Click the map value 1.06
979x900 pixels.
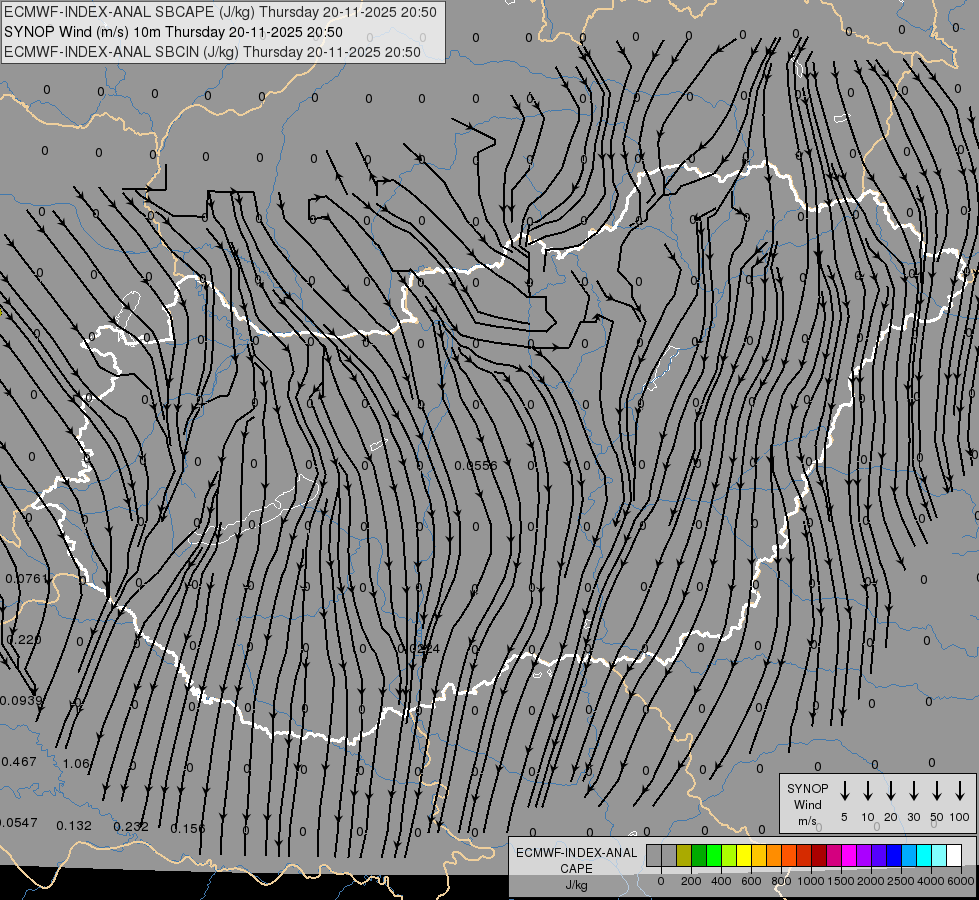[x=76, y=763]
